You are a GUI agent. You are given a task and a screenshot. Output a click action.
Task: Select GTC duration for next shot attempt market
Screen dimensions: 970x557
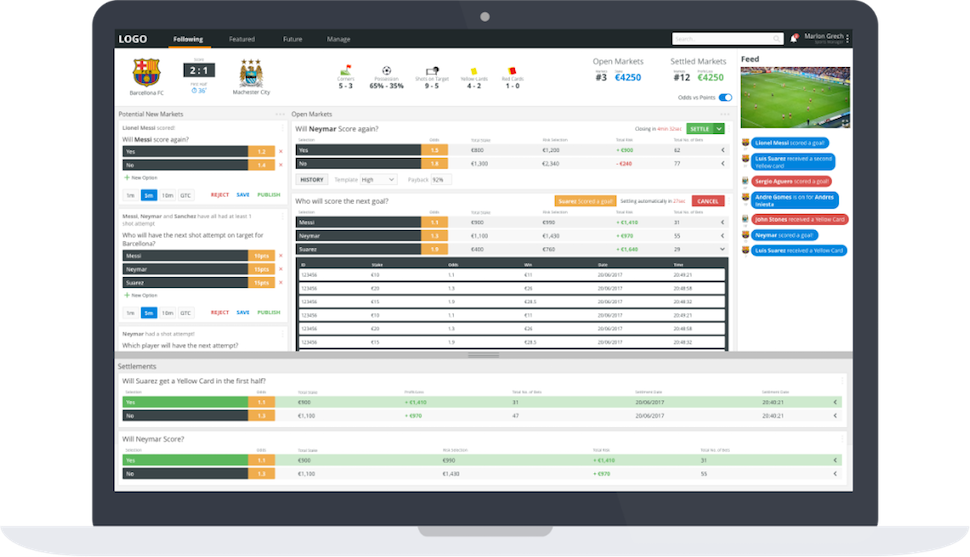[186, 313]
